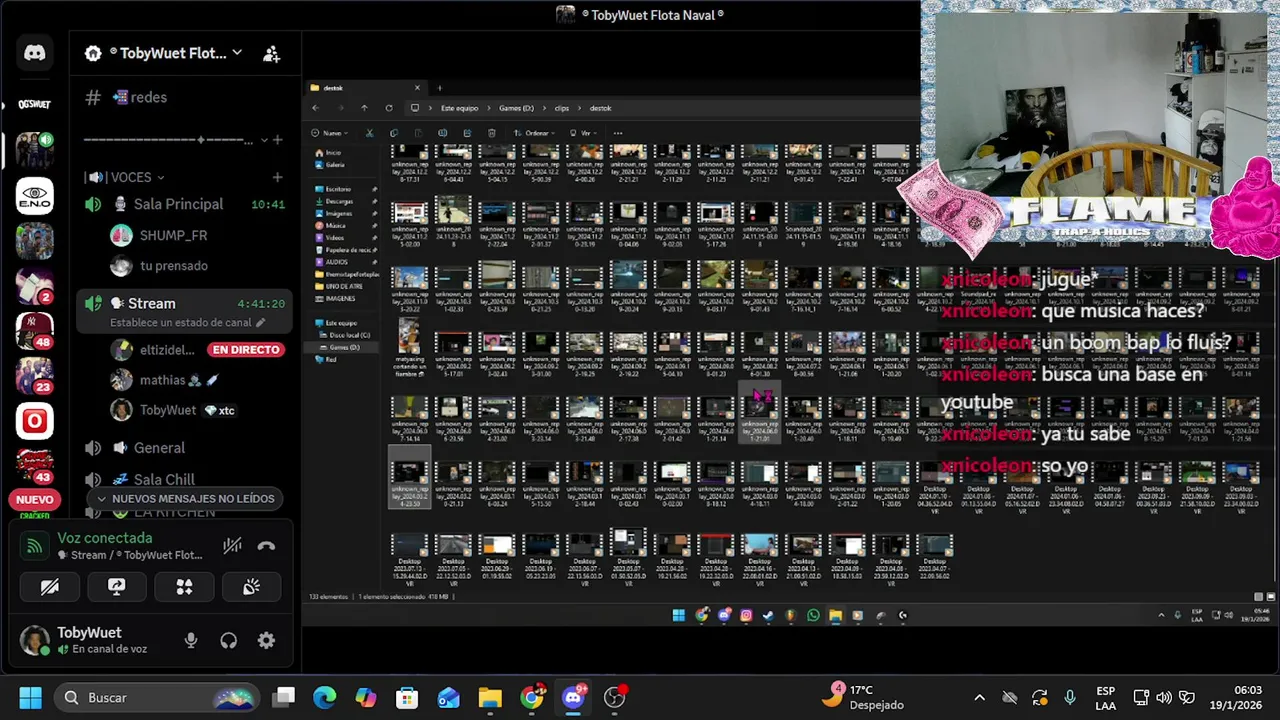Open volume control in system tray
1280x720 pixels.
pos(1163,697)
